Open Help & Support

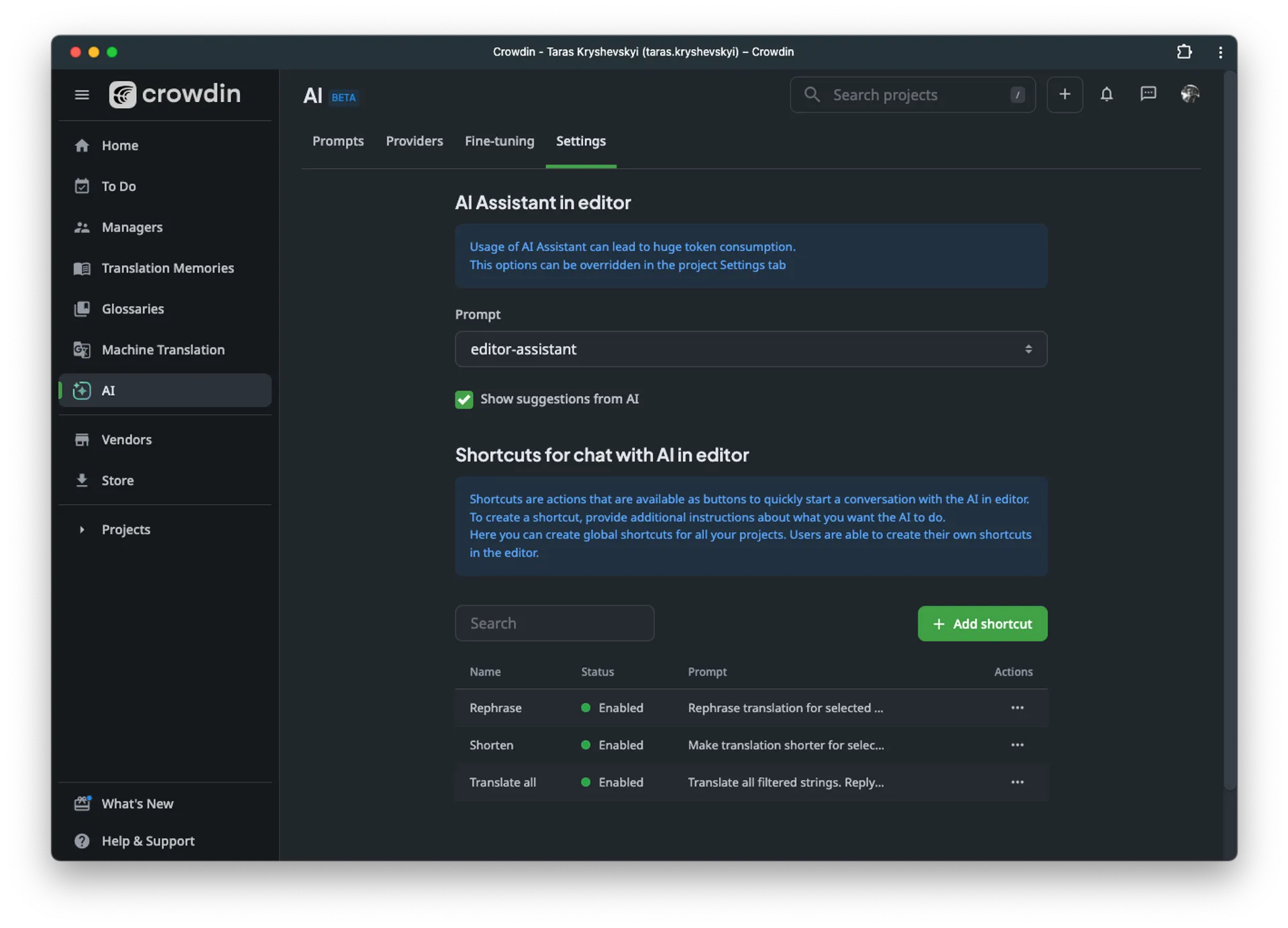[x=165, y=841]
